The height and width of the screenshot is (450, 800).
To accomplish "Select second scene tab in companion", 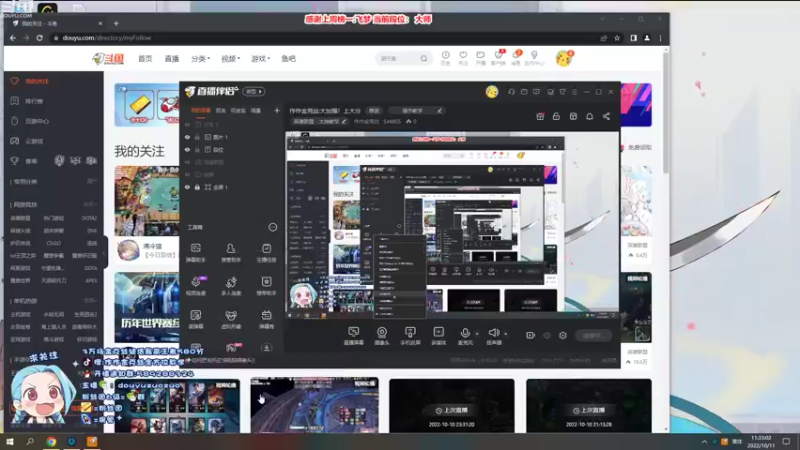I will tap(220, 110).
